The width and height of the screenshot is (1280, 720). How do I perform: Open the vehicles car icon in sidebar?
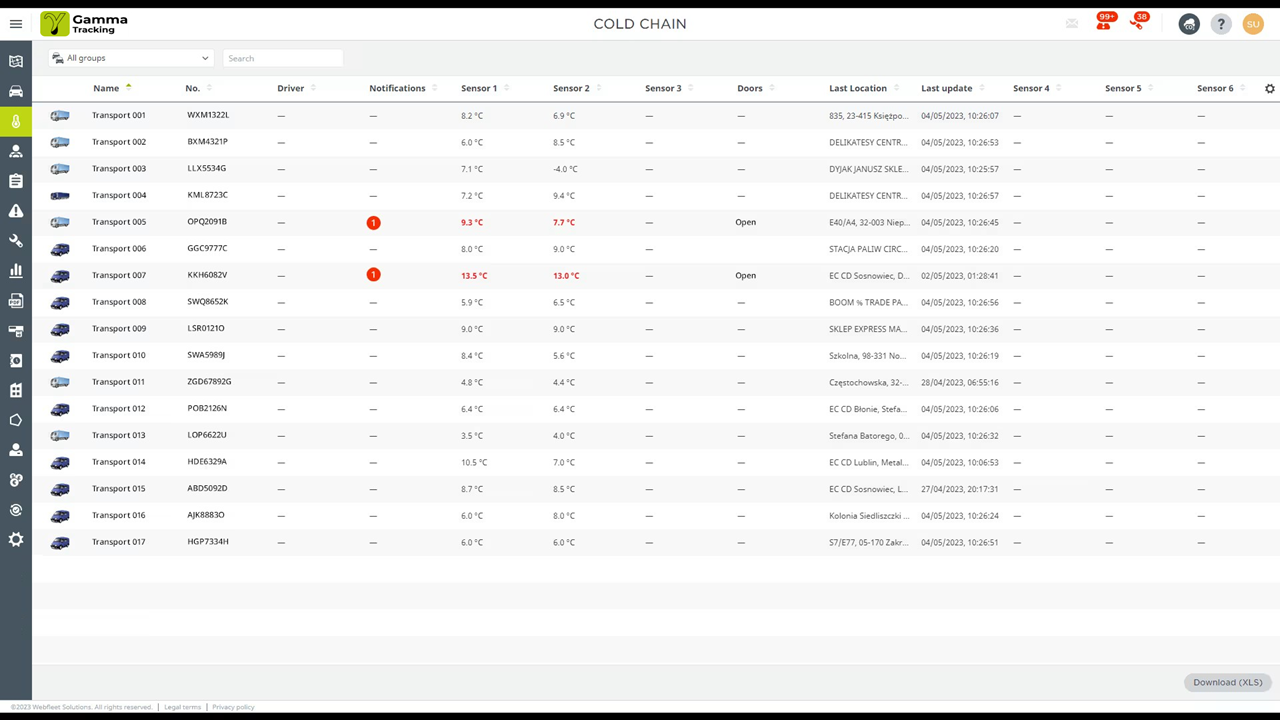click(16, 92)
